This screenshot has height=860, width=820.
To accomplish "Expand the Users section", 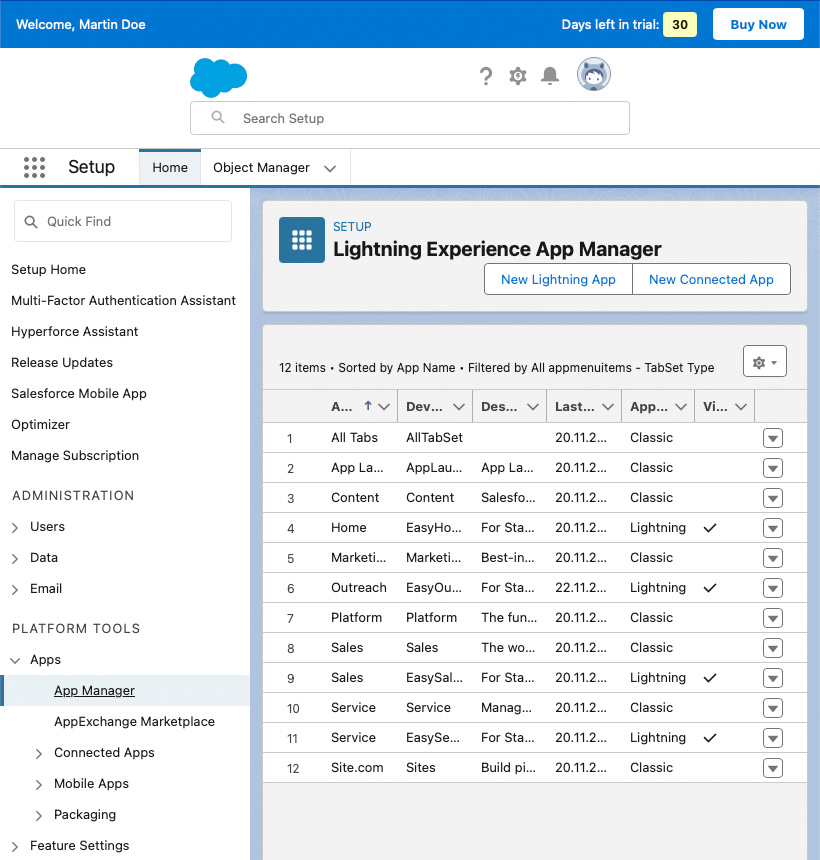I will coord(15,528).
